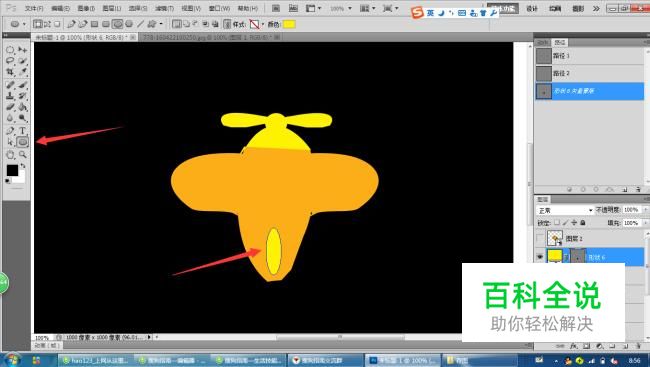The height and width of the screenshot is (367, 650).
Task: Select the Lasso tool
Action: (x=10, y=61)
